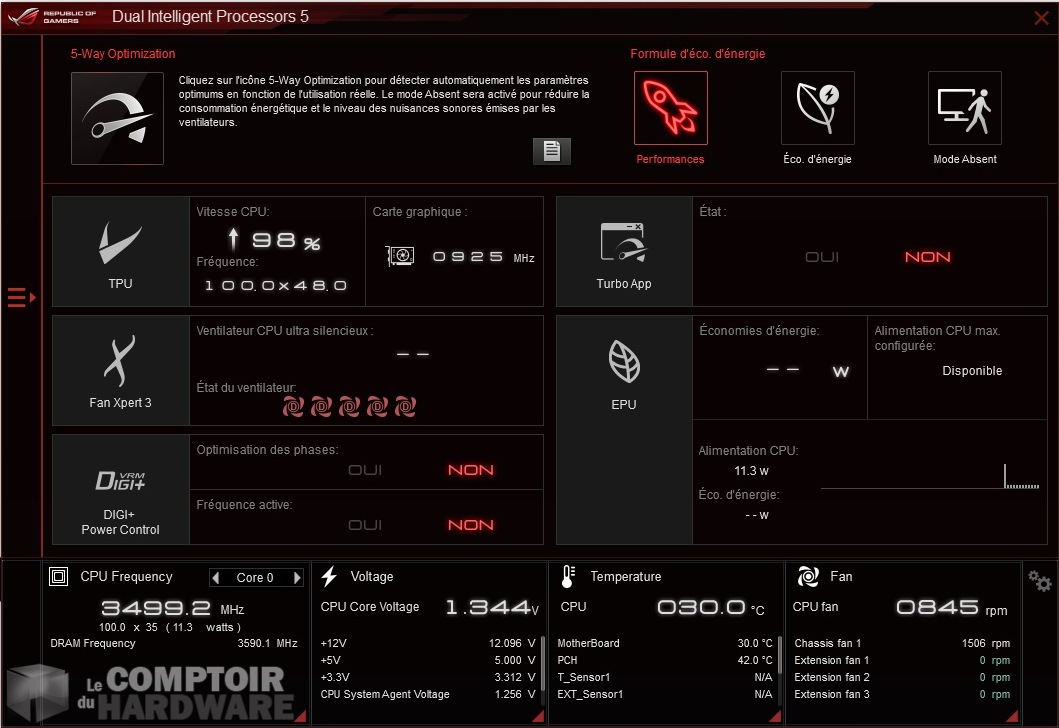Click the CPU frequency 100.0x48.0 readout
The image size is (1059, 728).
[276, 286]
